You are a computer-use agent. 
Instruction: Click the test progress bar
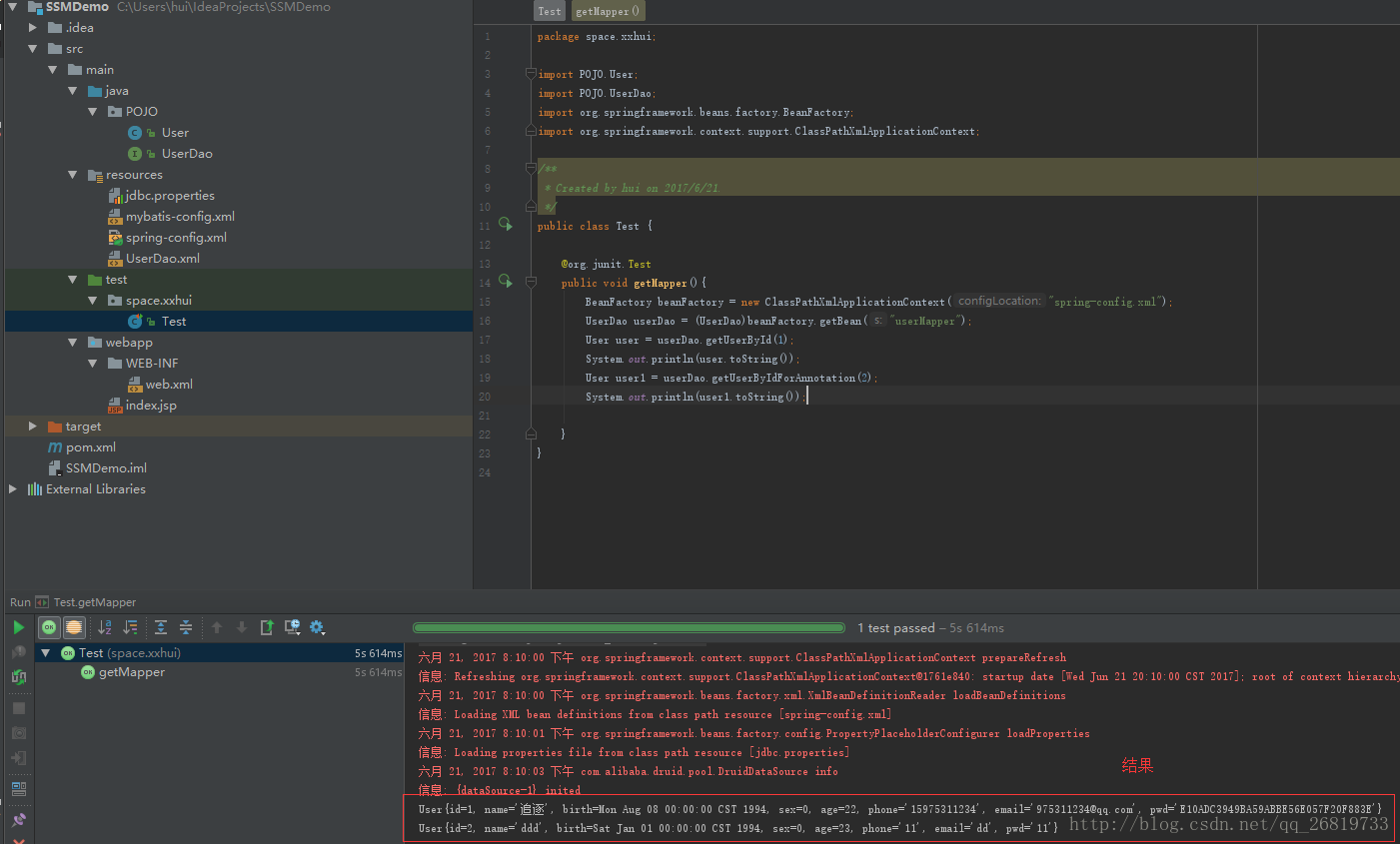tap(629, 628)
